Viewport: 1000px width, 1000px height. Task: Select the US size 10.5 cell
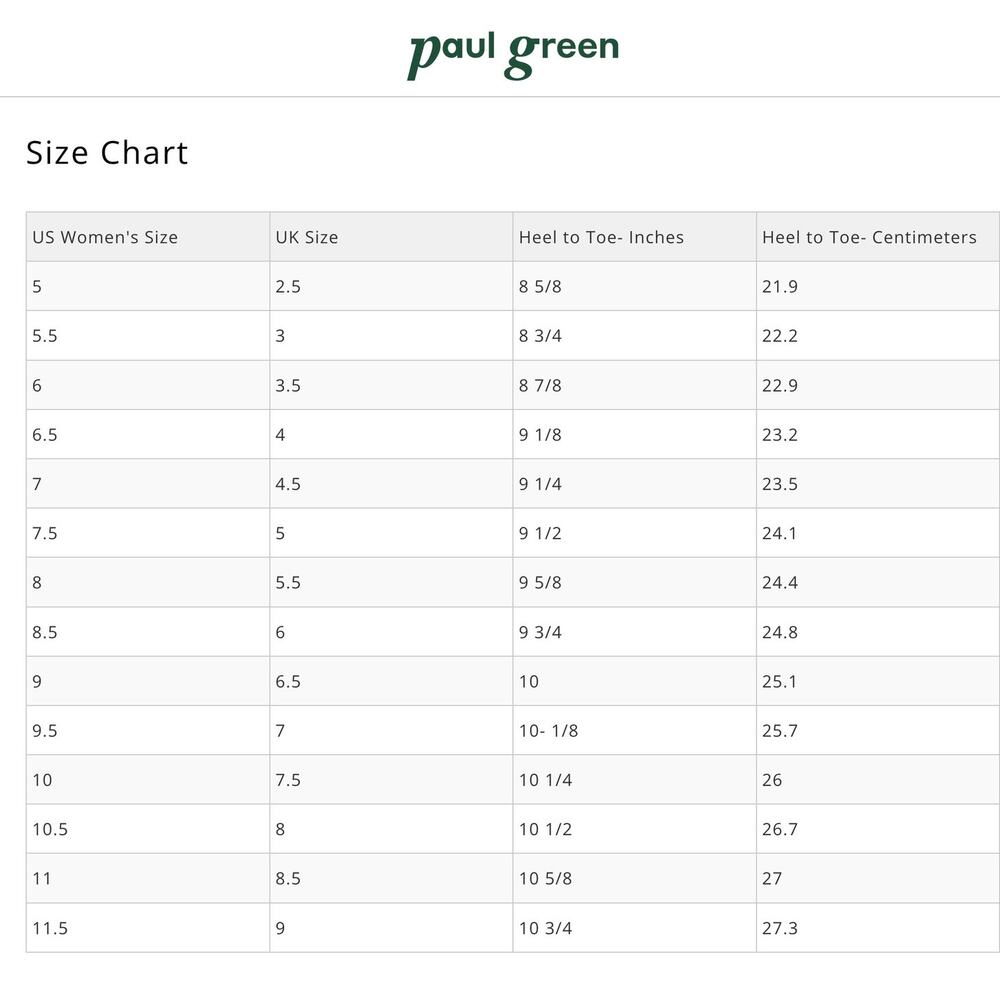point(148,829)
